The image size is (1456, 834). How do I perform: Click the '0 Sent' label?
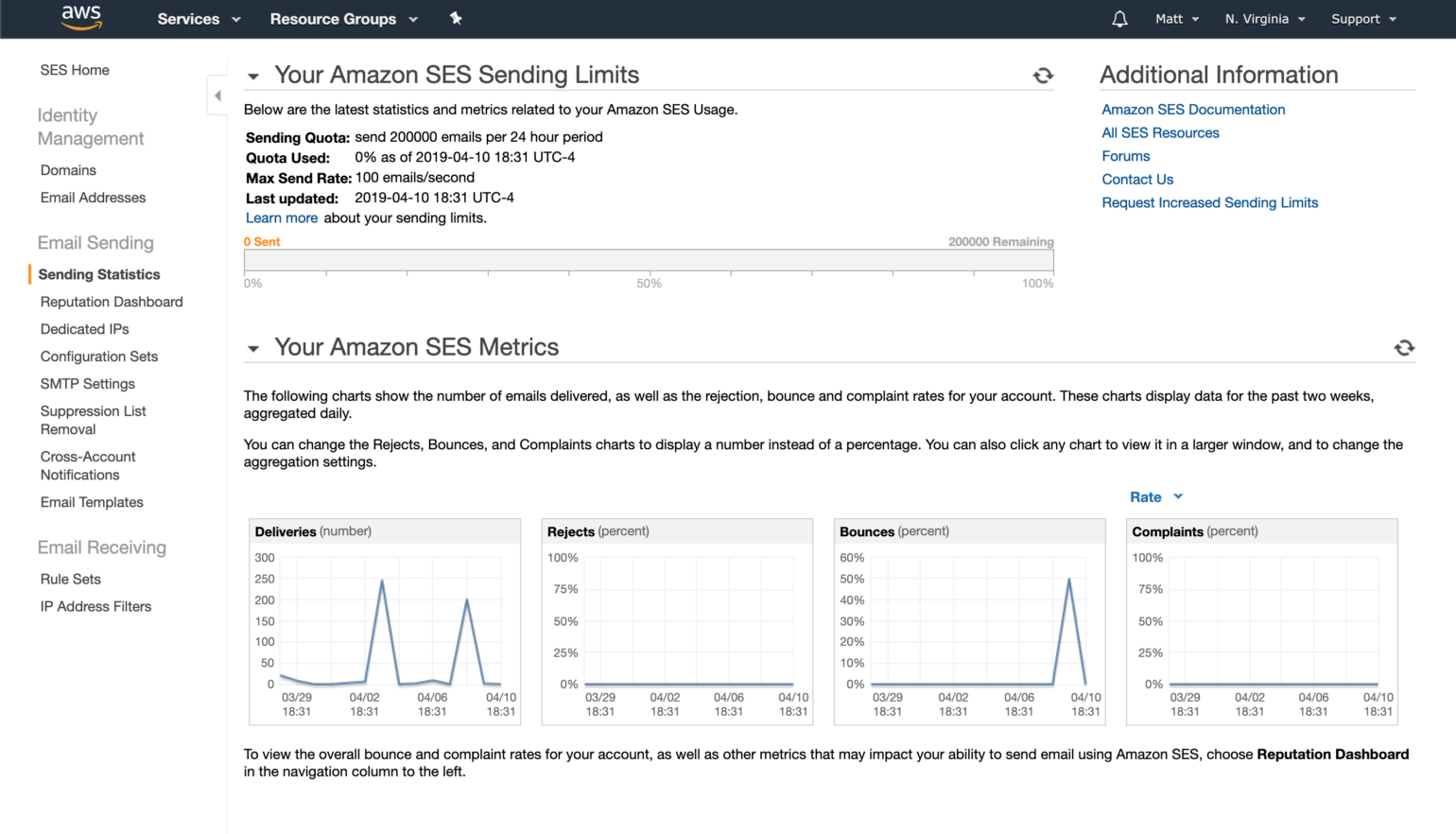point(262,242)
